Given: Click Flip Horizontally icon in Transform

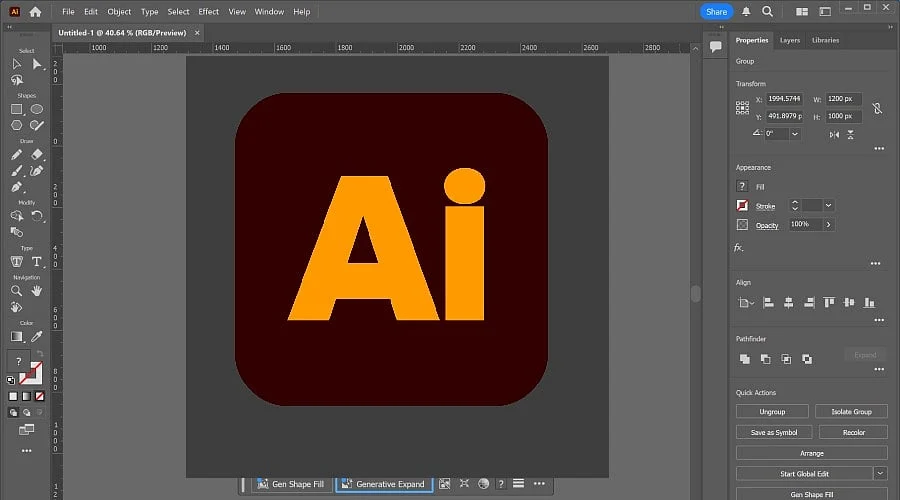Looking at the screenshot, I should pos(834,134).
